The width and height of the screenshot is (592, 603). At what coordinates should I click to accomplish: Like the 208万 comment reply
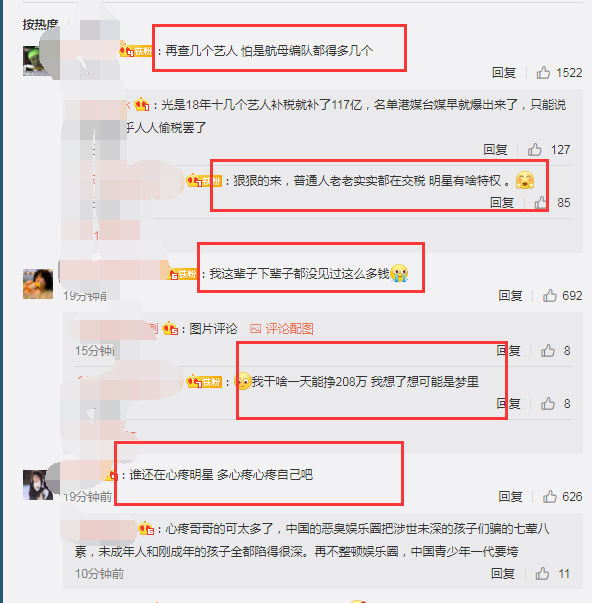(548, 403)
